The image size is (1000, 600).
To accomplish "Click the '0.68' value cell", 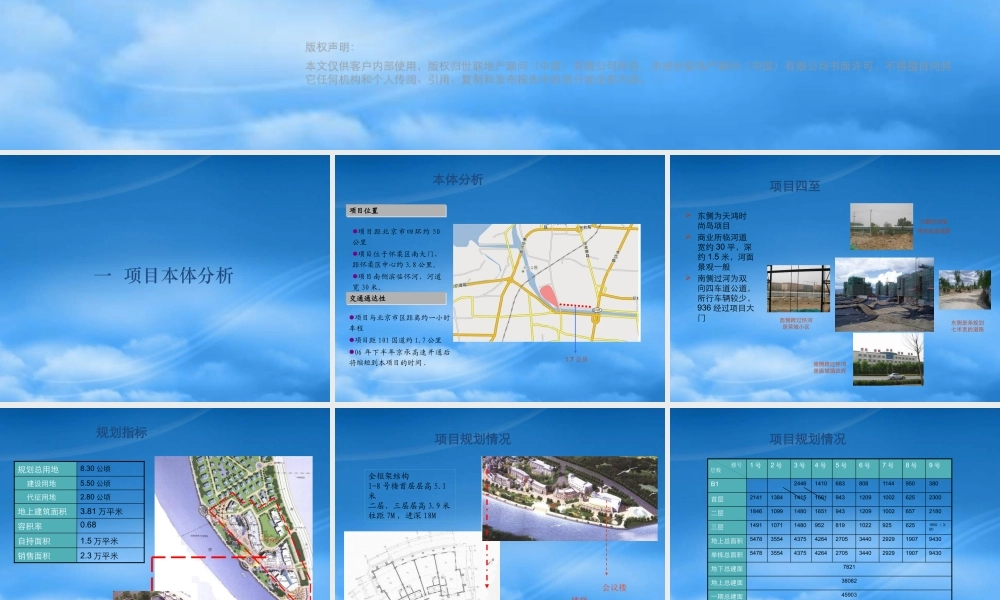I will tap(110, 526).
